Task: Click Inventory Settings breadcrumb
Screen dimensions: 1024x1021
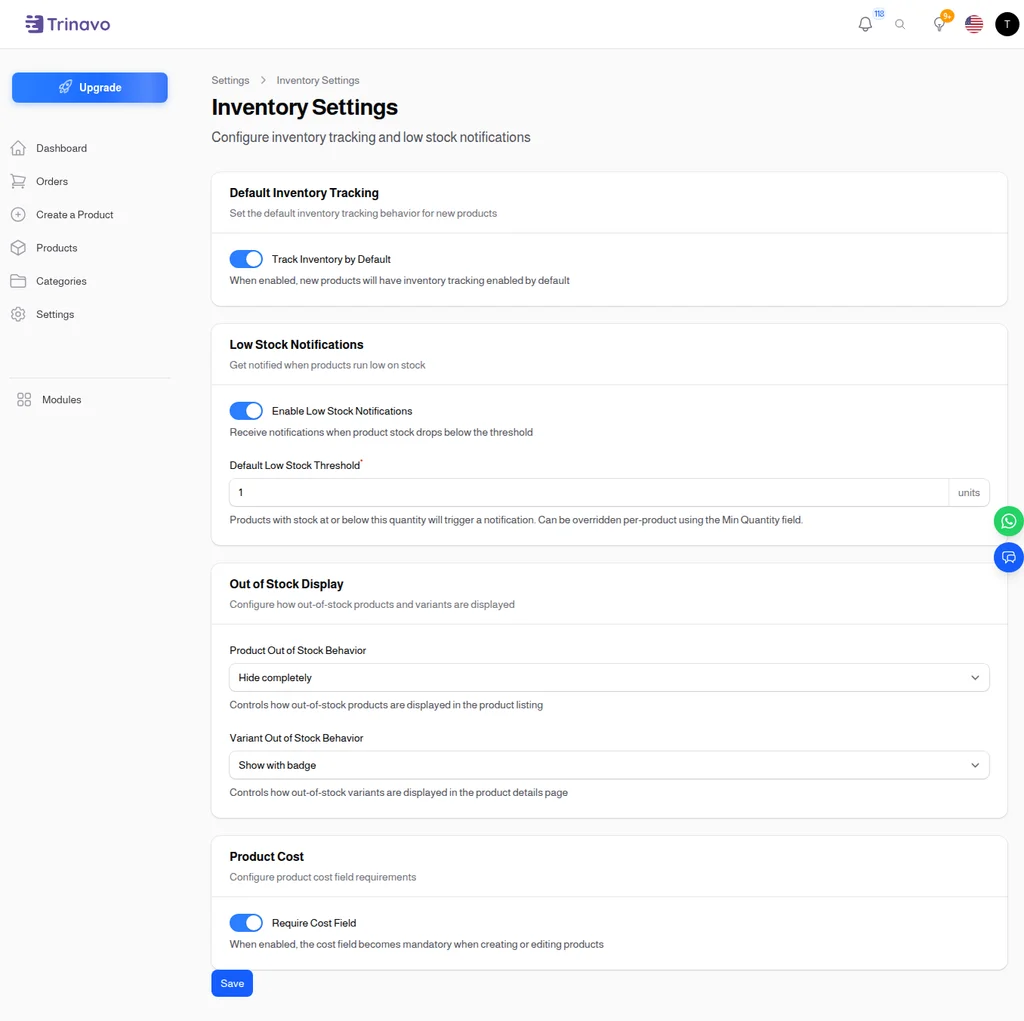Action: pos(317,80)
